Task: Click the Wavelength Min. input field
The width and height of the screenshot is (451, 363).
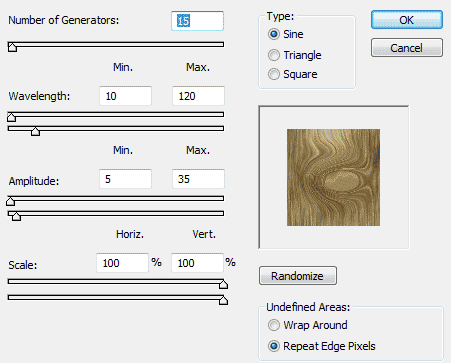Action: 125,96
